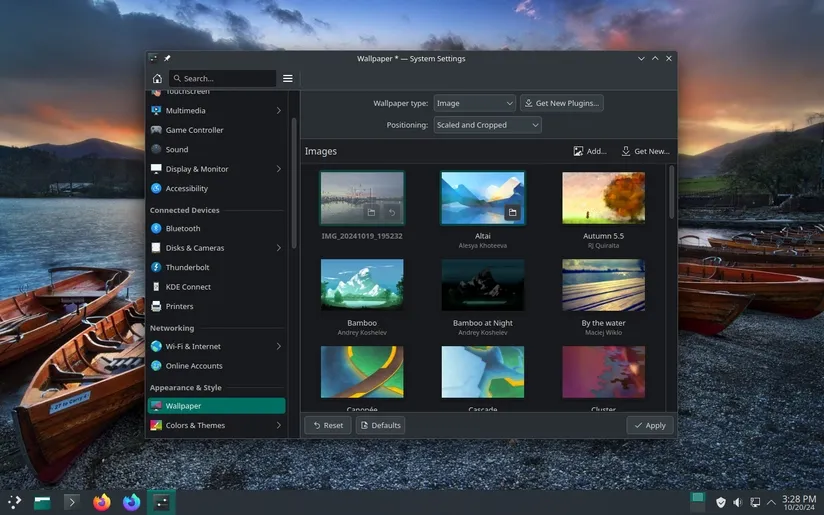Click the Images list scrollbar

671,192
